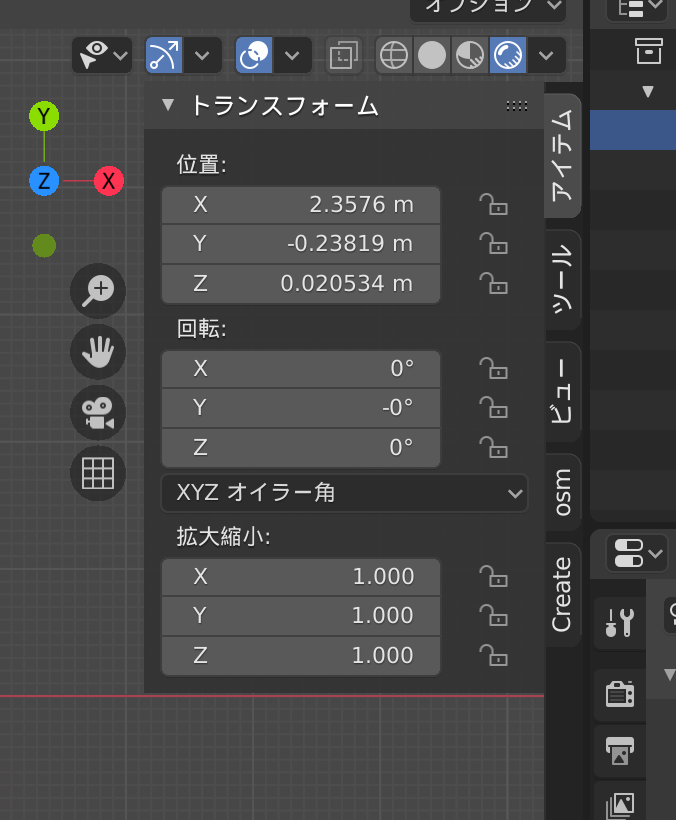The image size is (676, 820).
Task: Open the outliner editor type dropdown
Action: 637,8
